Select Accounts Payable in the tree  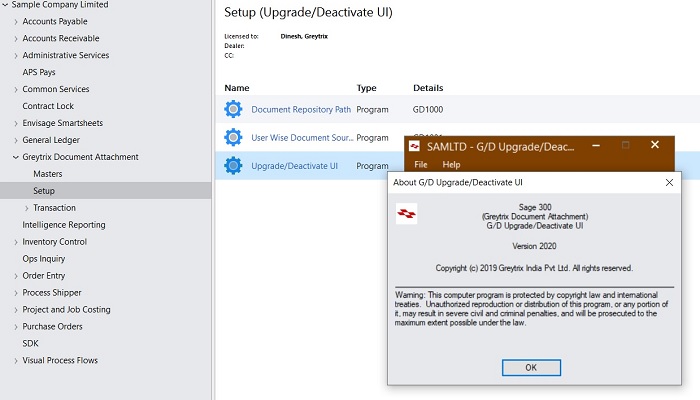(x=55, y=21)
